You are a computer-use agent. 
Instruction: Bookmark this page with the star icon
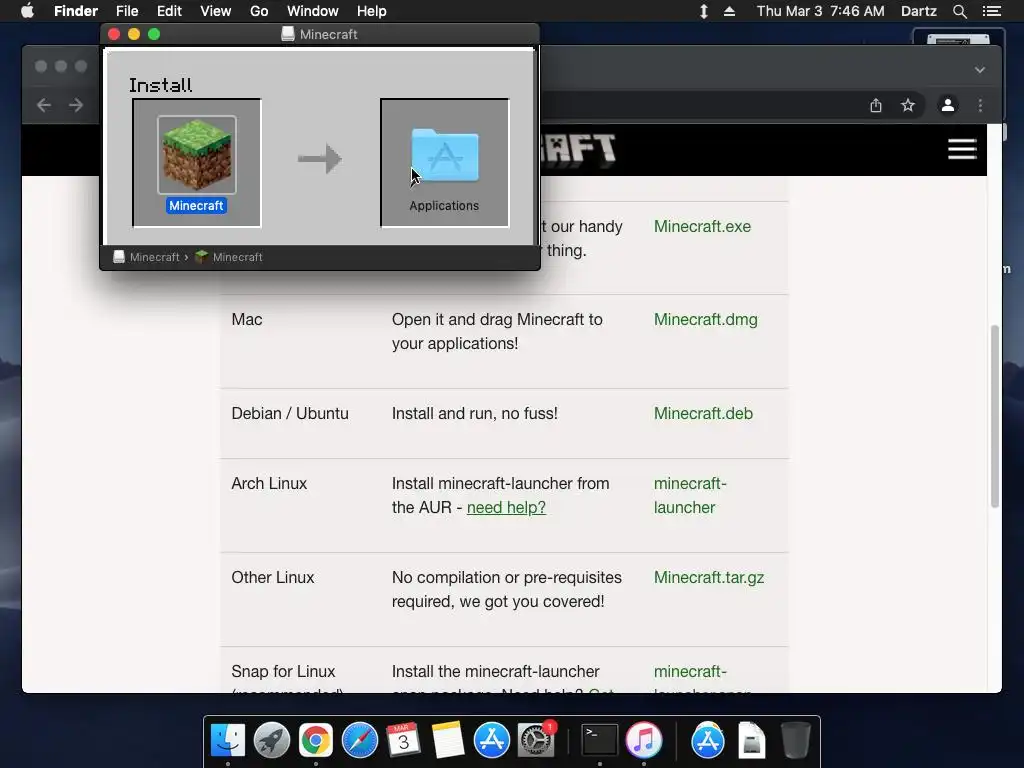(x=908, y=105)
